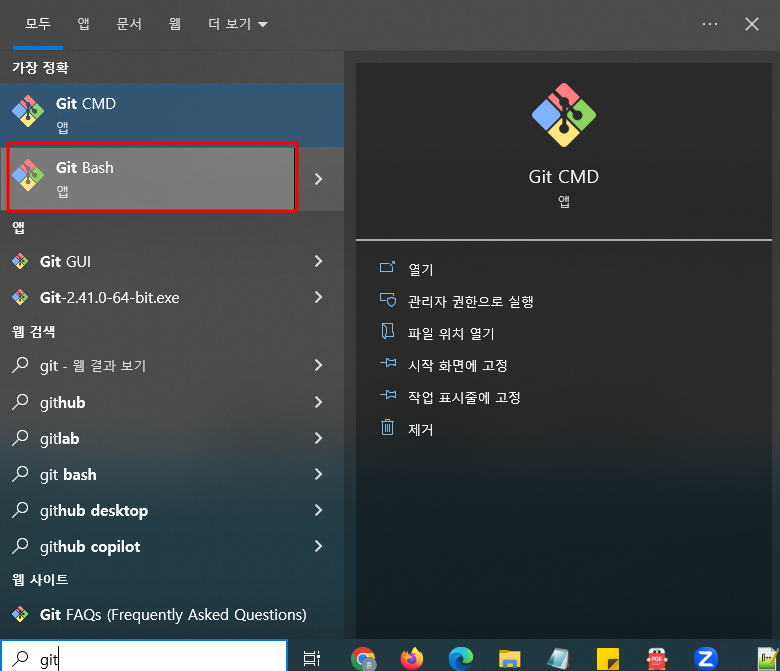Launch Chrome from the taskbar

[x=363, y=658]
